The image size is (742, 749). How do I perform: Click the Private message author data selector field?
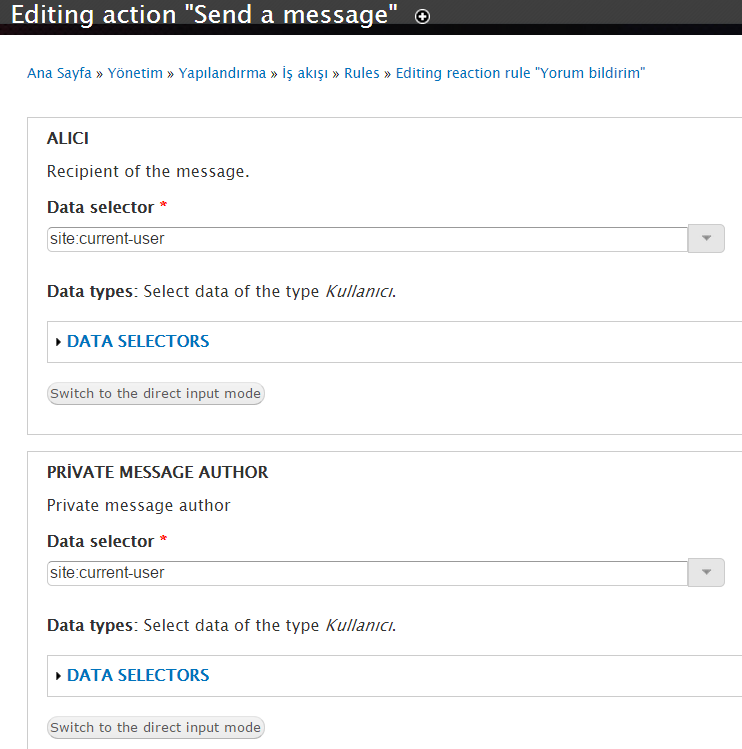(366, 574)
